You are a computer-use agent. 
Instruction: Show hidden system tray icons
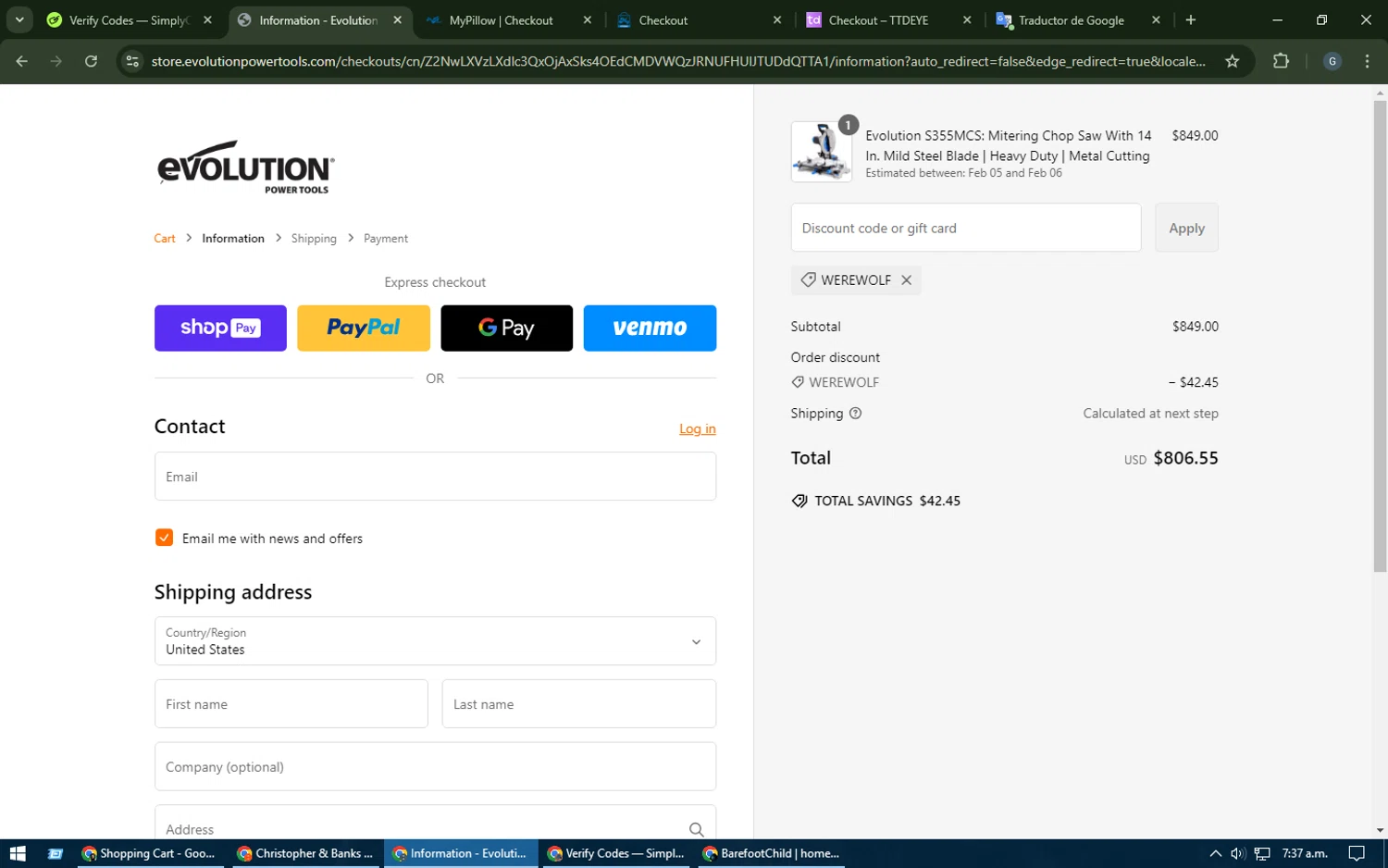[1215, 853]
